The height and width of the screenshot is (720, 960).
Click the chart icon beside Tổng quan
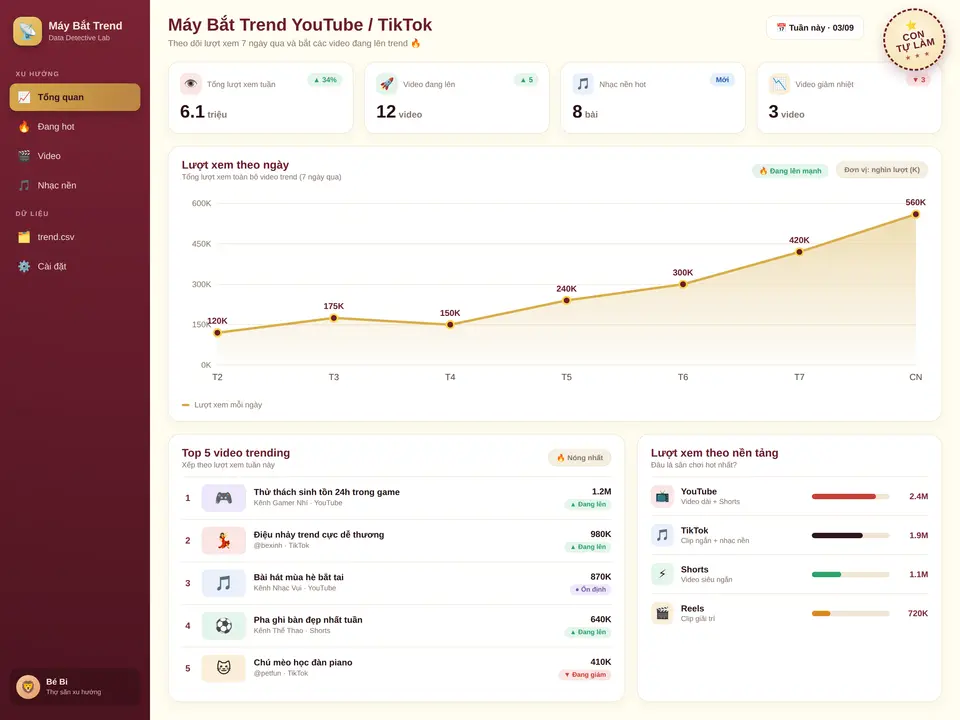pyautogui.click(x=24, y=97)
